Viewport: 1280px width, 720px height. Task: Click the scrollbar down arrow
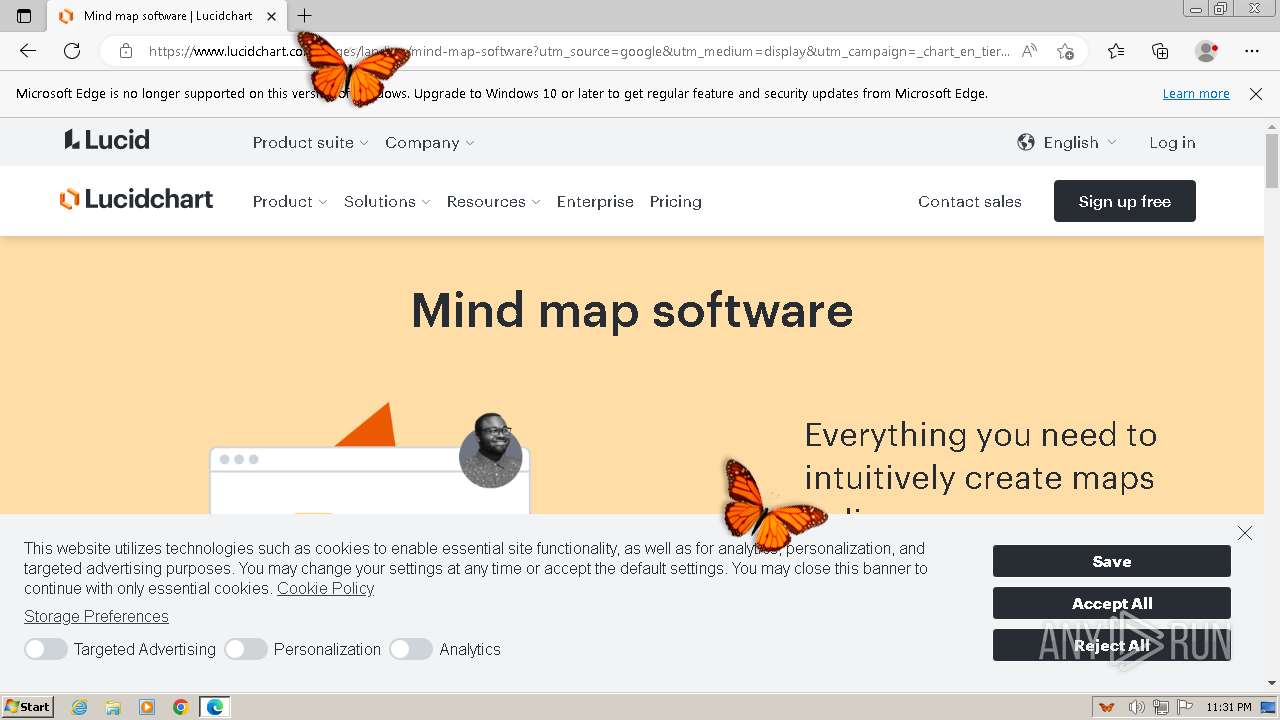1272,683
